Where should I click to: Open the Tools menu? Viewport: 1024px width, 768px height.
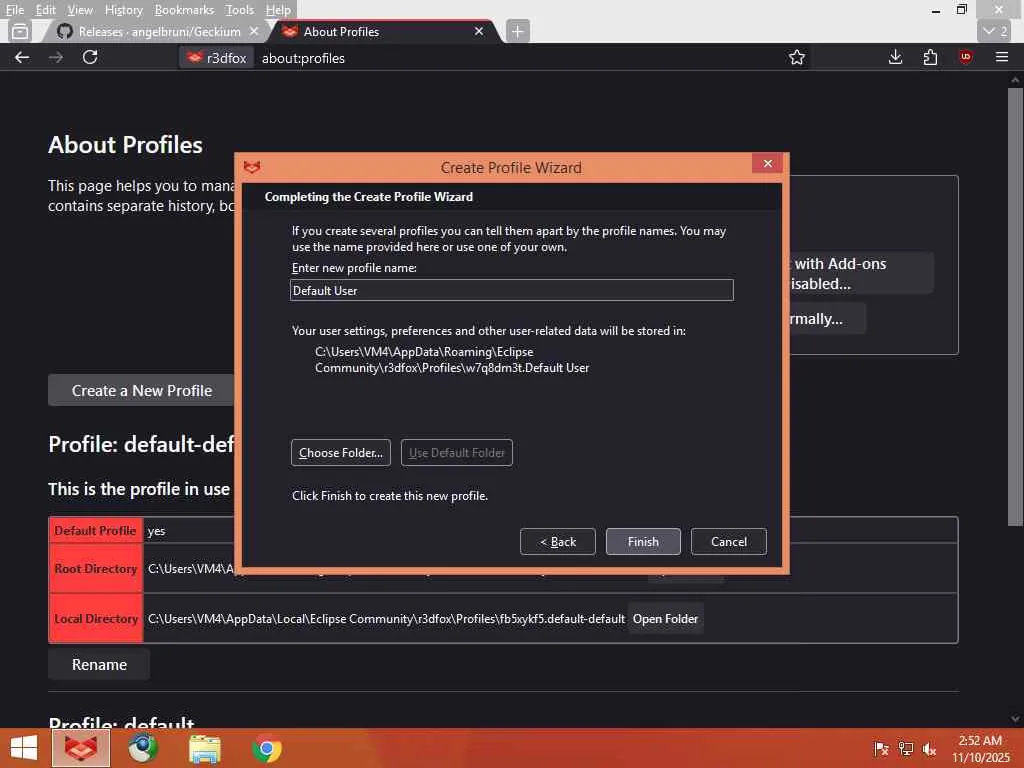[x=239, y=10]
